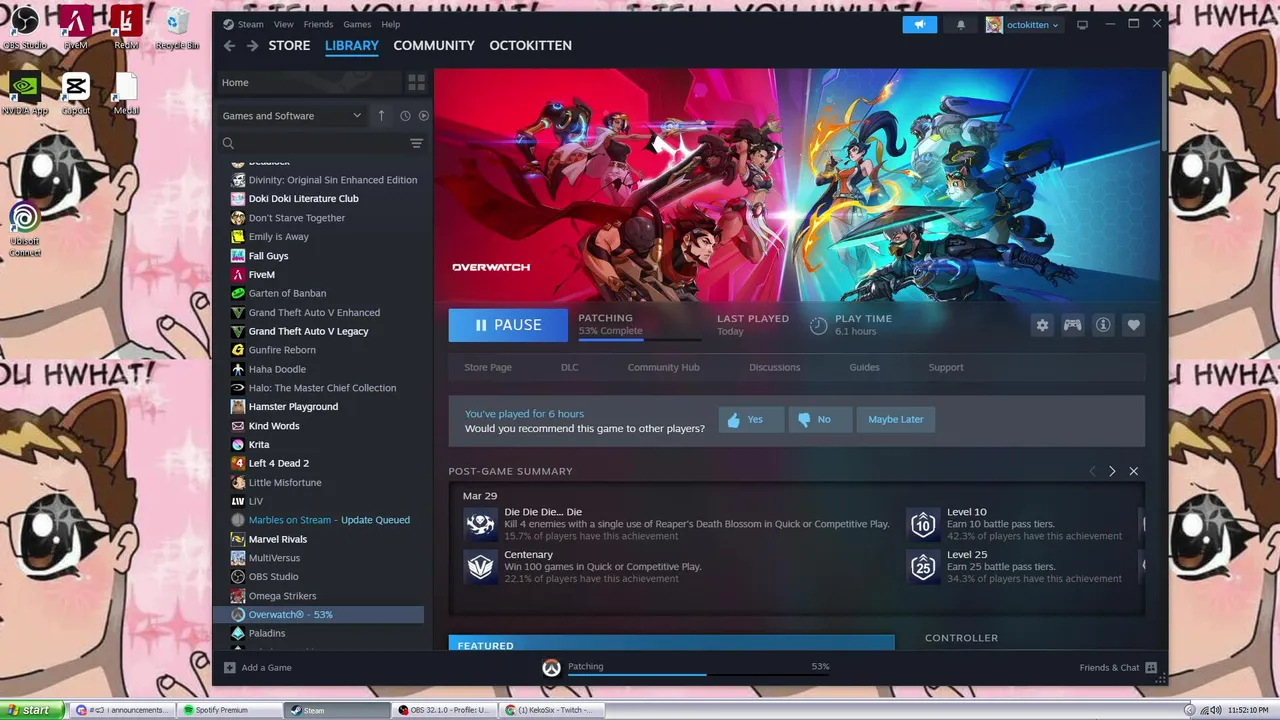Open Steam announcements megaphone button
This screenshot has height=720, width=1280.
[920, 25]
